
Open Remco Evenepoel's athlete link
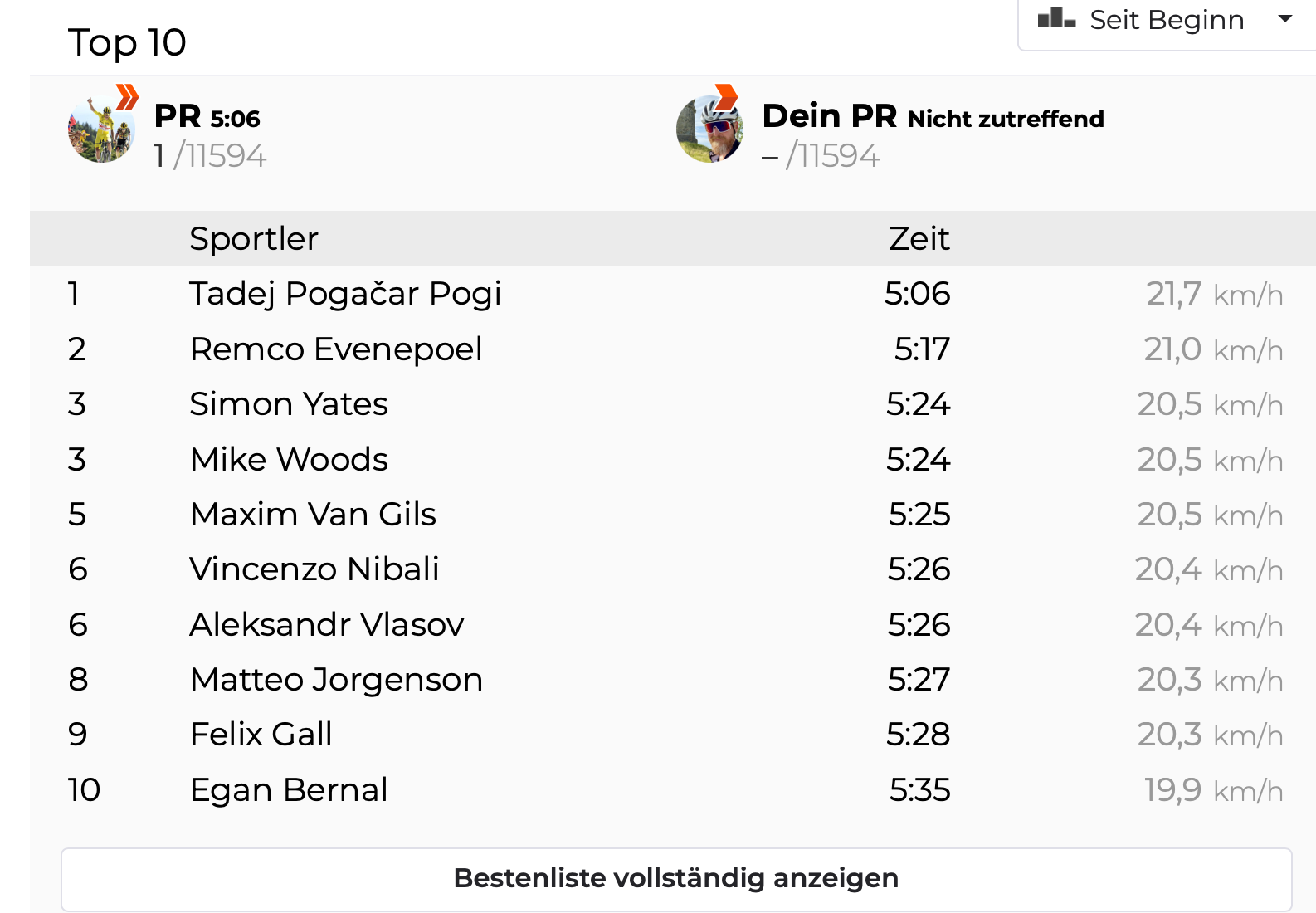[x=336, y=349]
